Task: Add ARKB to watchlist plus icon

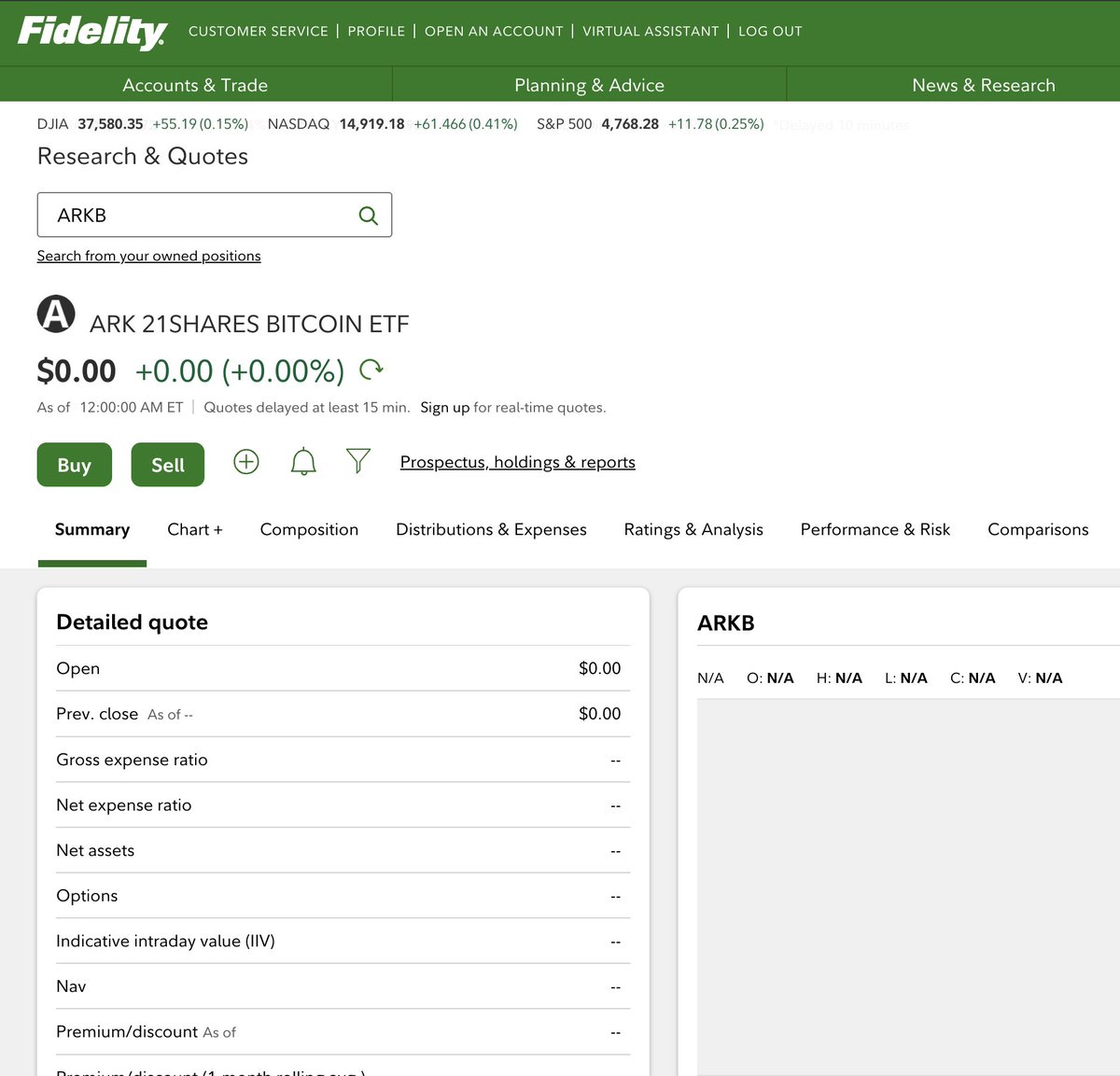Action: tap(246, 462)
